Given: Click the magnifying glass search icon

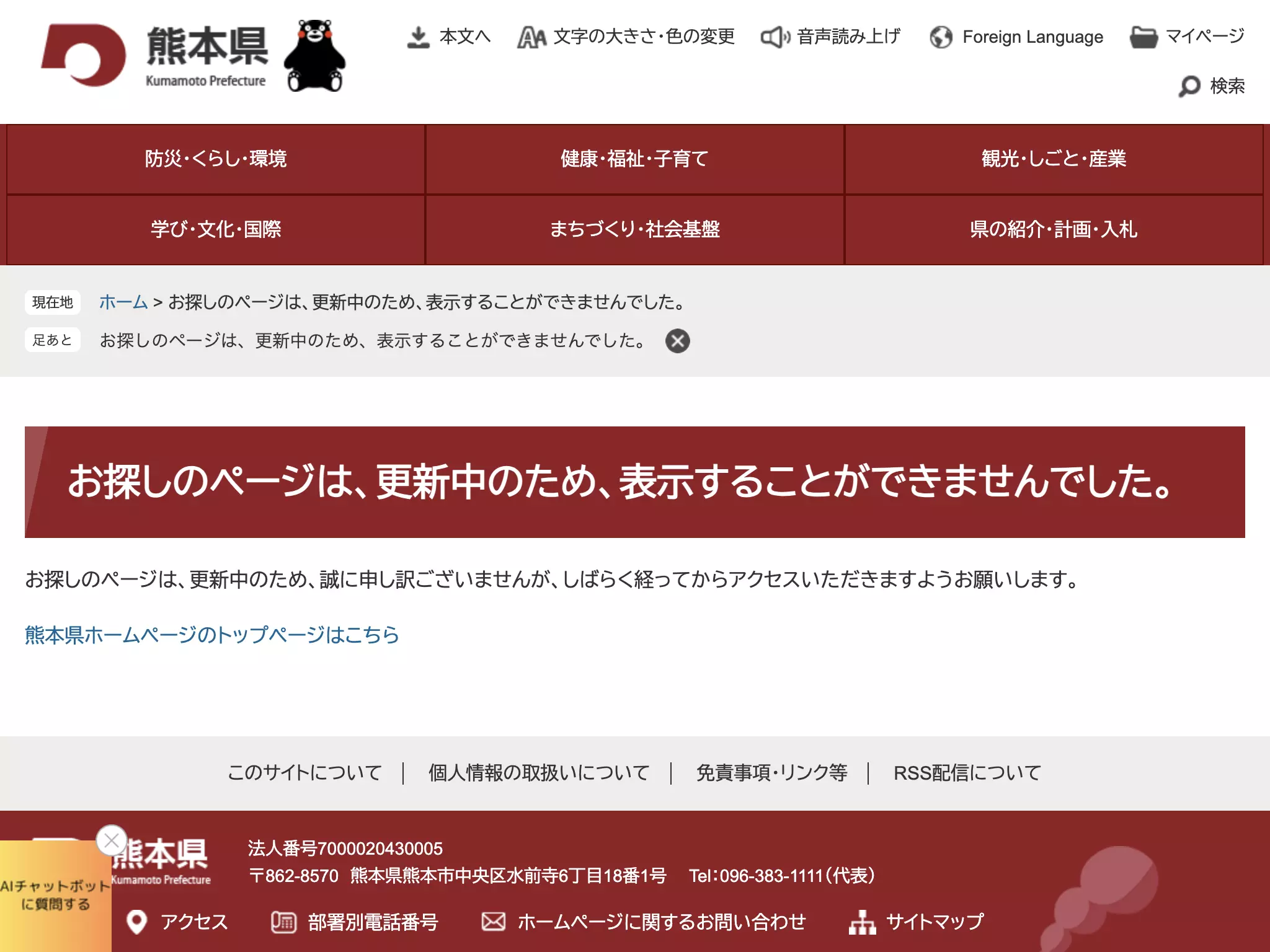Looking at the screenshot, I should click(x=1189, y=86).
